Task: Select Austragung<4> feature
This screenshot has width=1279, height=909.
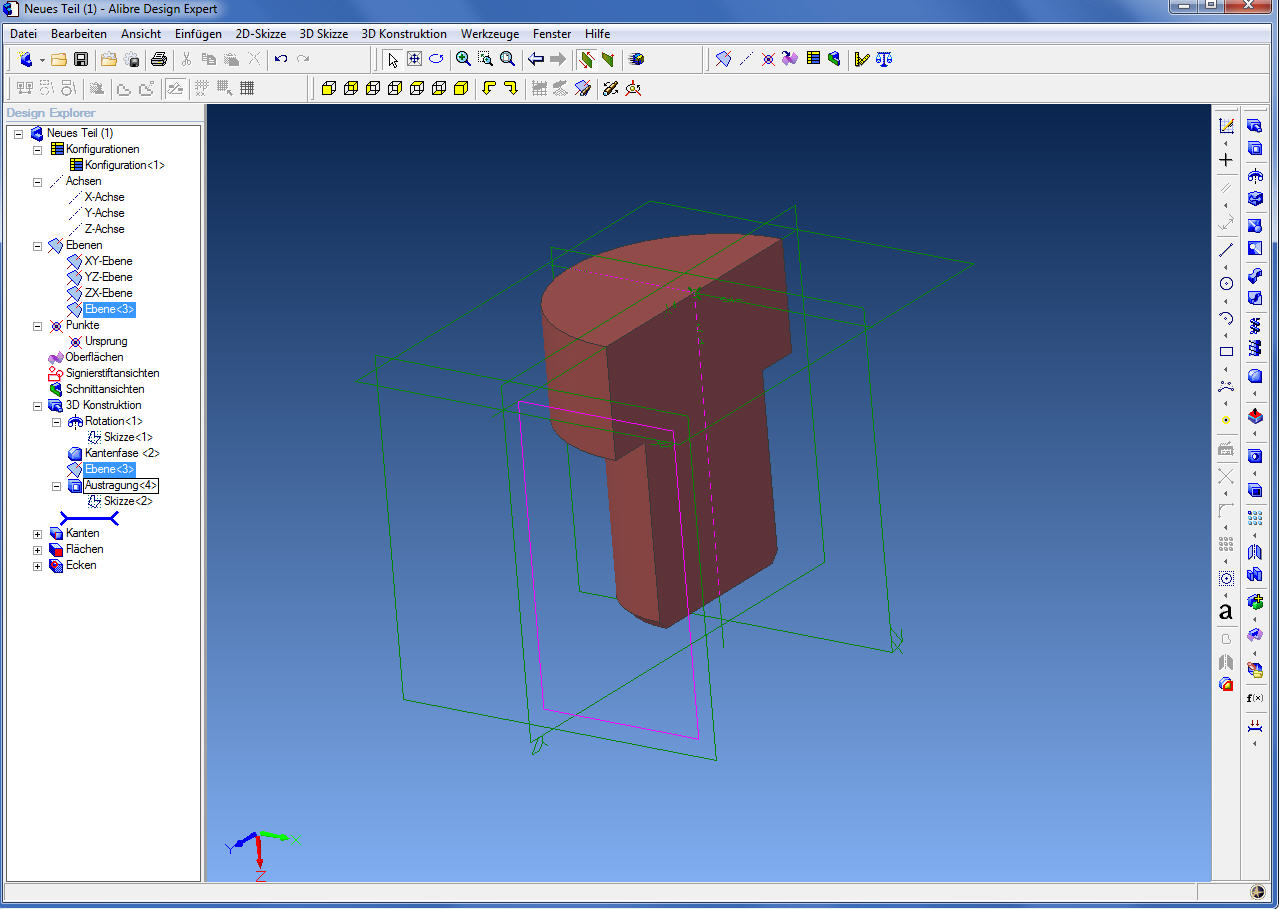Action: (121, 485)
